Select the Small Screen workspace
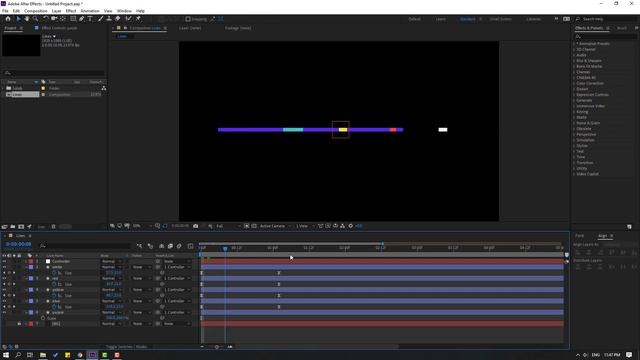640x360 pixels. pyautogui.click(x=500, y=19)
